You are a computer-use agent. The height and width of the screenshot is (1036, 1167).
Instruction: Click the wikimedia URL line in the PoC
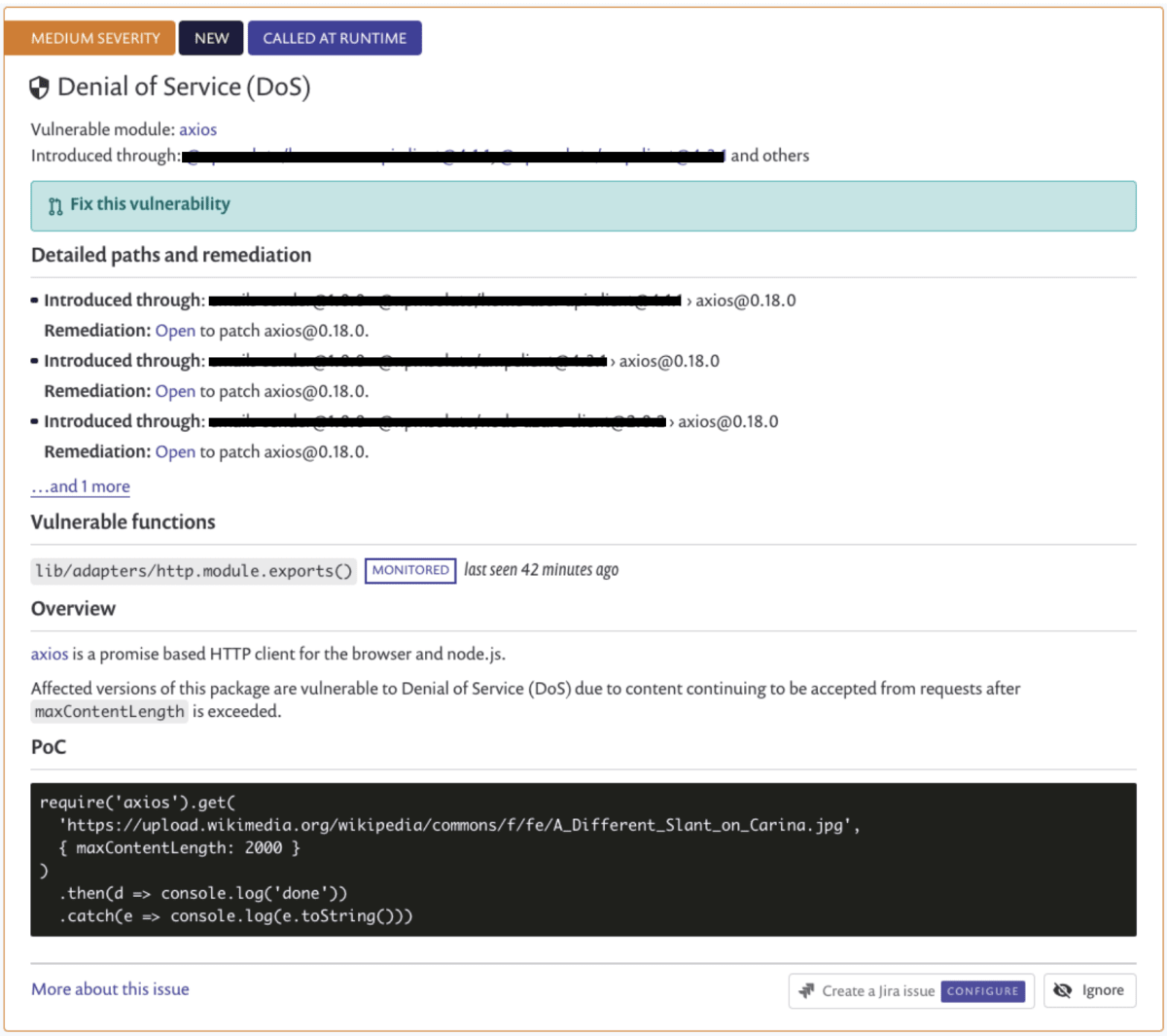[x=459, y=825]
